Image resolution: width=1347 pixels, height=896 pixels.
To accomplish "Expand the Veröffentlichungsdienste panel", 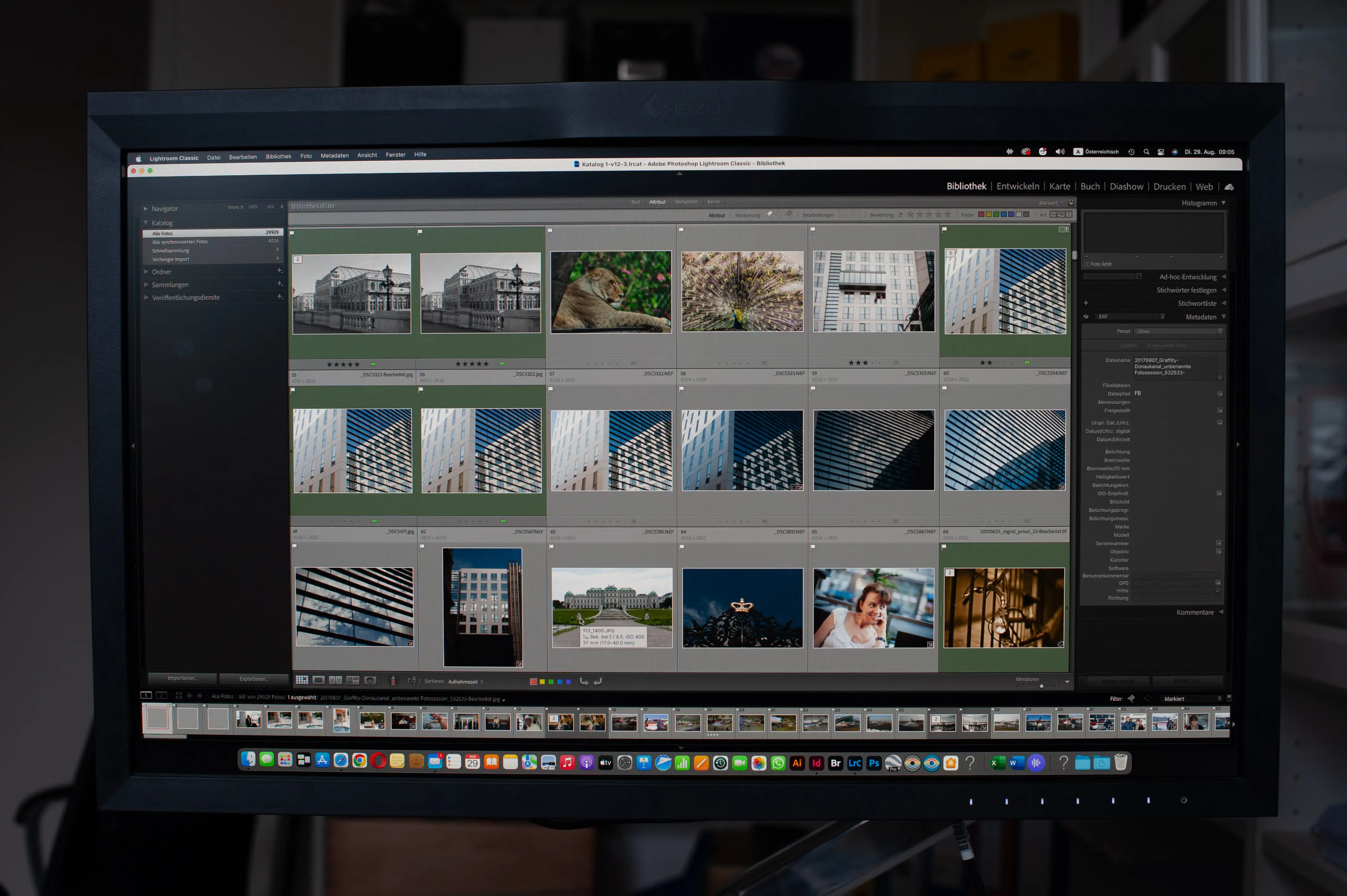I will click(x=146, y=297).
